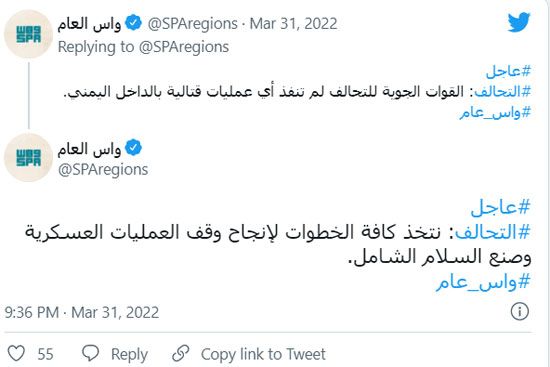Click the verified badge on the main tweet

click(133, 147)
